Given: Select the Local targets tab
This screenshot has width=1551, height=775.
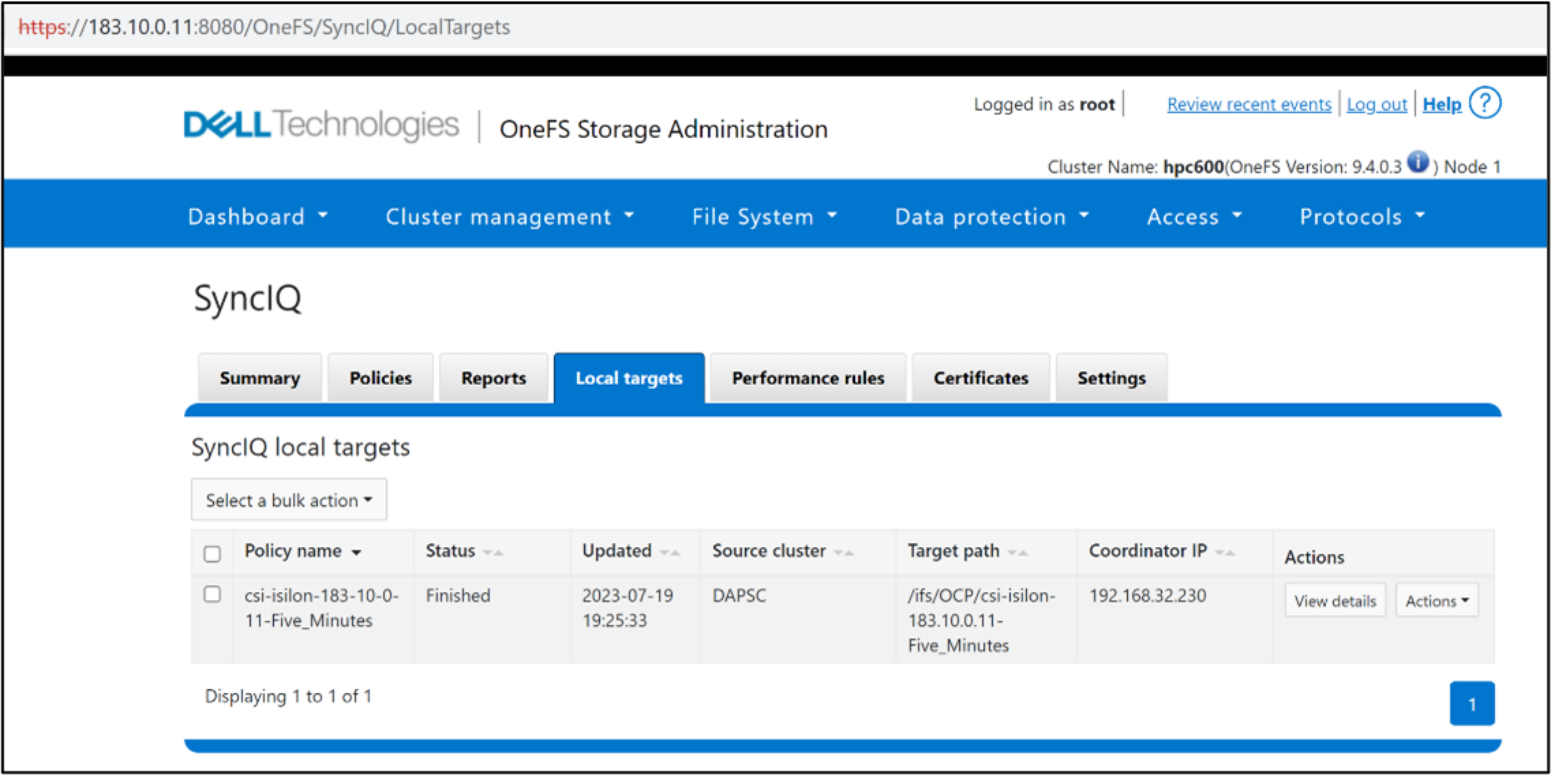Looking at the screenshot, I should [629, 378].
